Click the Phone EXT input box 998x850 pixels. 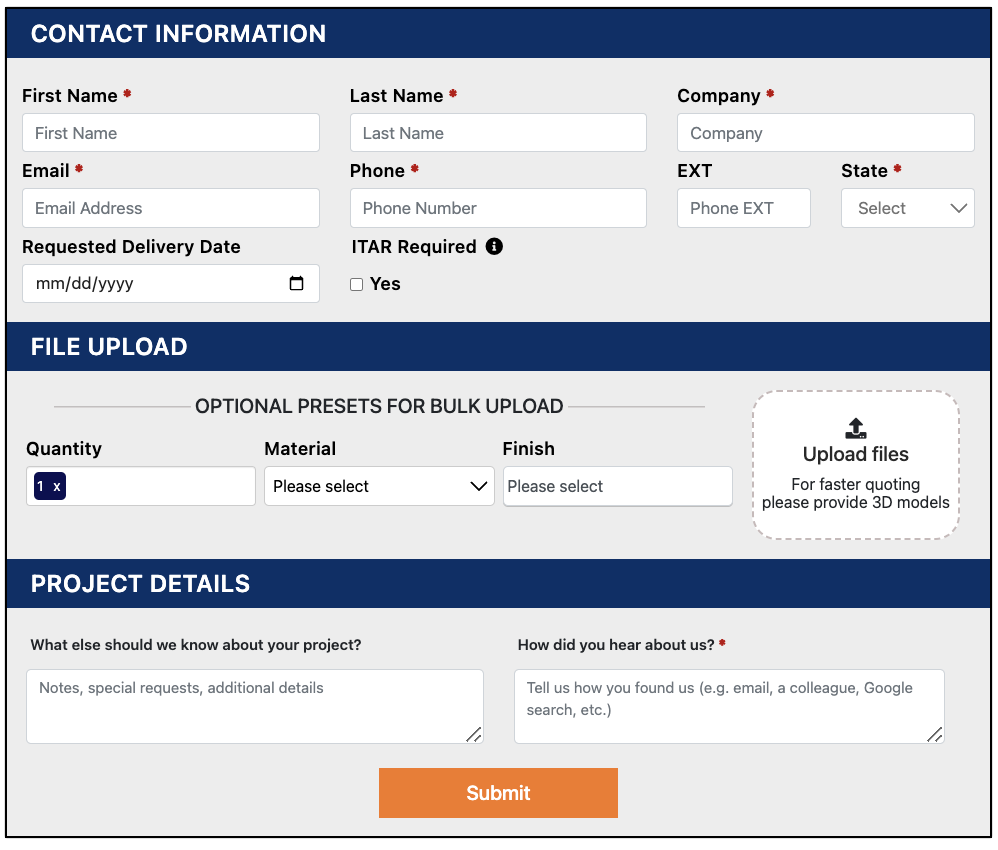(743, 208)
